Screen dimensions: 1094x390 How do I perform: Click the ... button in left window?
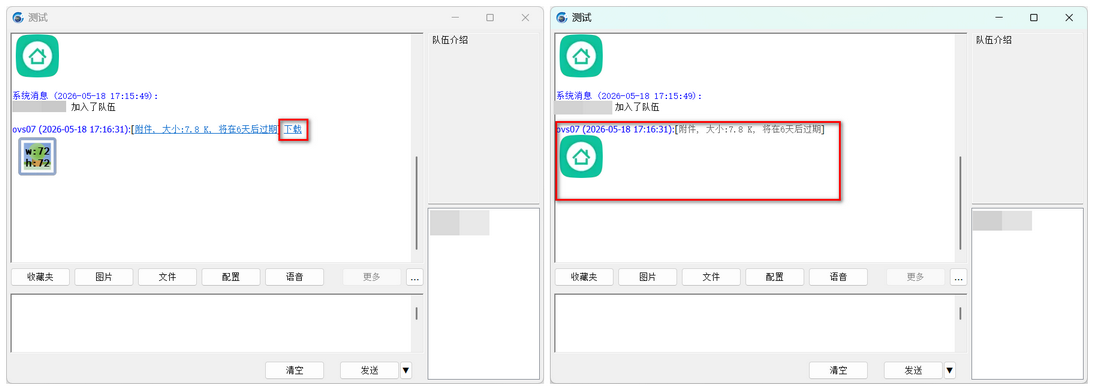[x=415, y=277]
